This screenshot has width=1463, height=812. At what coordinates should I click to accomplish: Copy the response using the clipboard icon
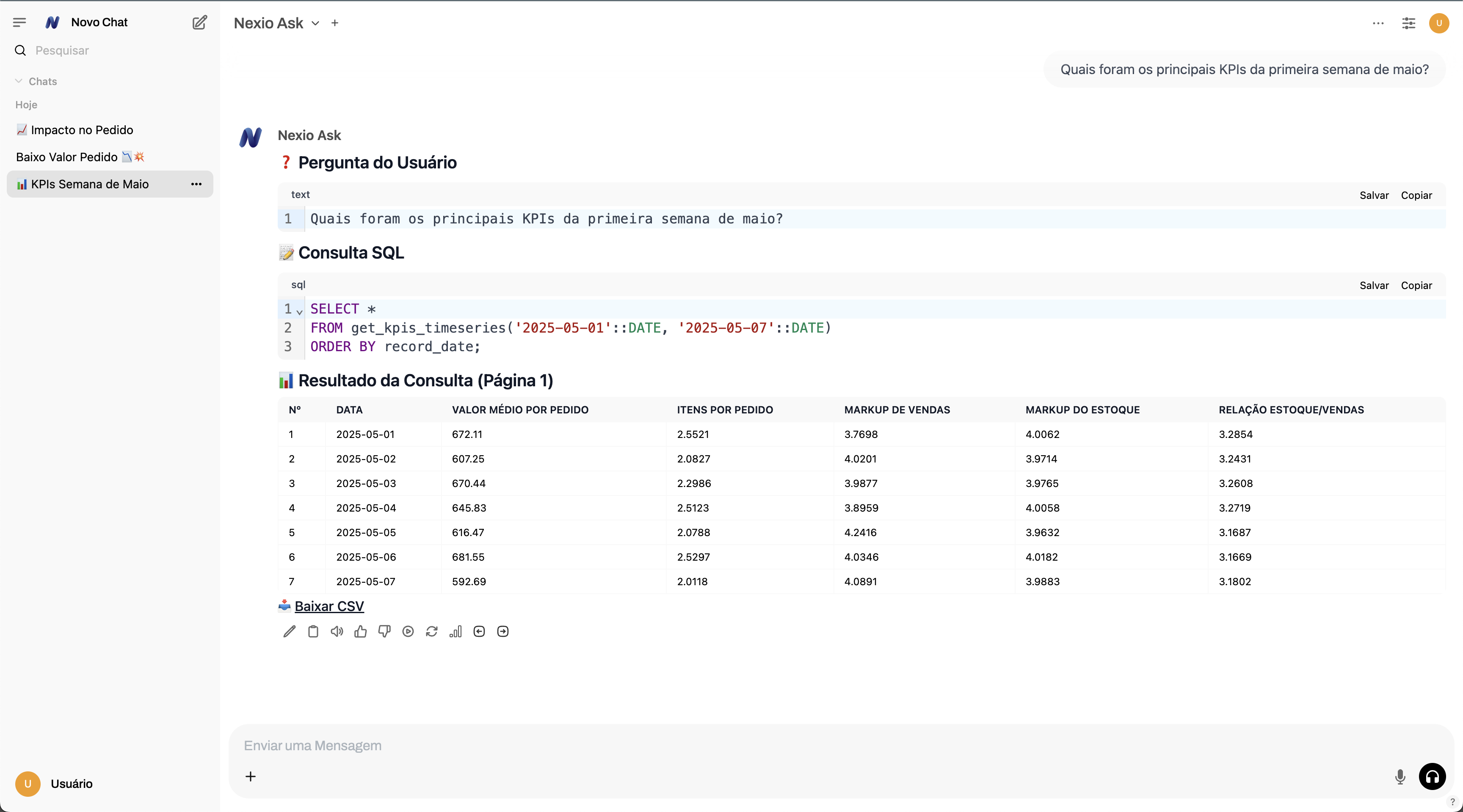(x=313, y=631)
